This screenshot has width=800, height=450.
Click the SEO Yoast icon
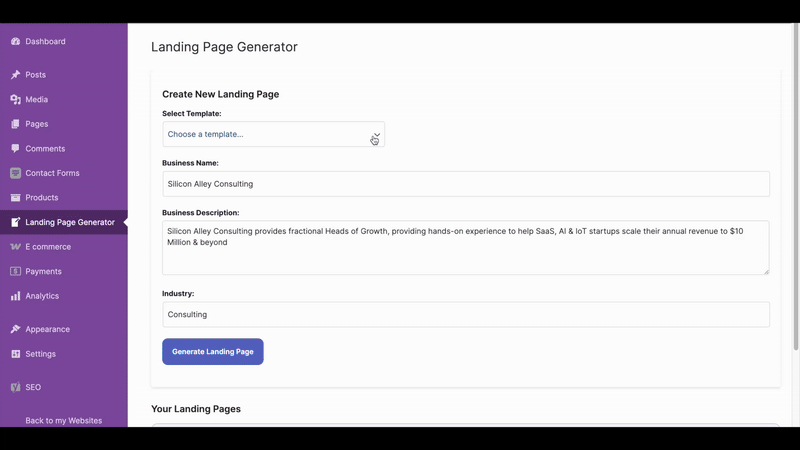point(15,387)
